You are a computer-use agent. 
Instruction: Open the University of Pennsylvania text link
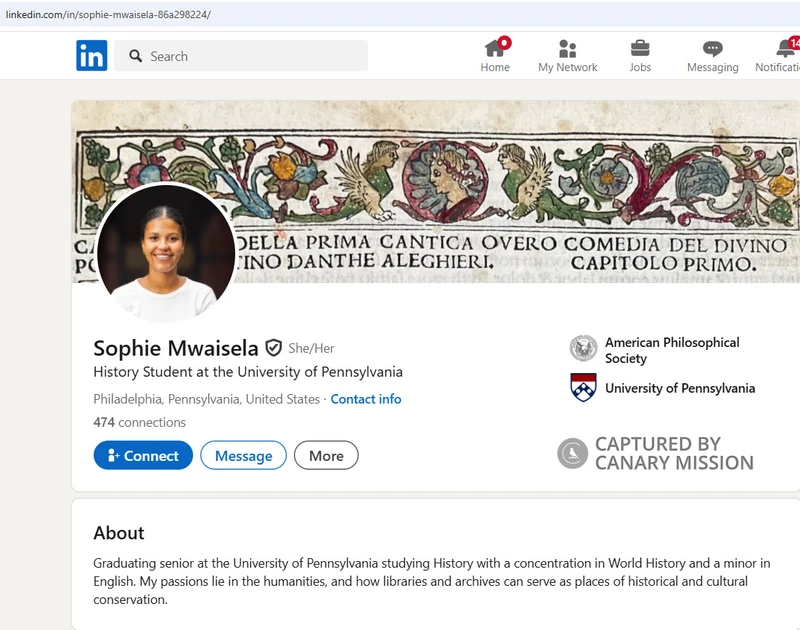click(x=679, y=388)
